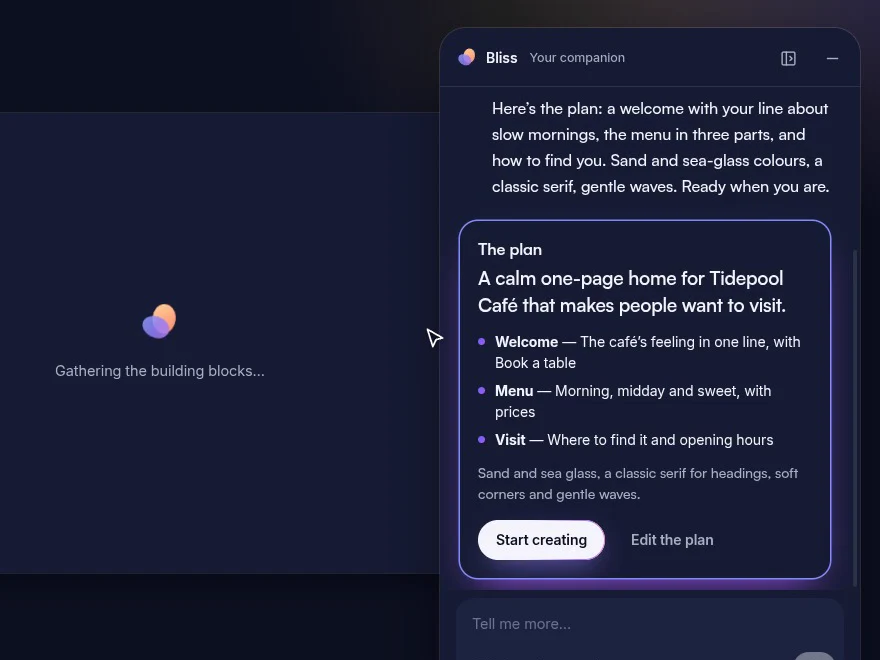Select the Welcome section in the plan
The image size is (880, 660).
[647, 352]
